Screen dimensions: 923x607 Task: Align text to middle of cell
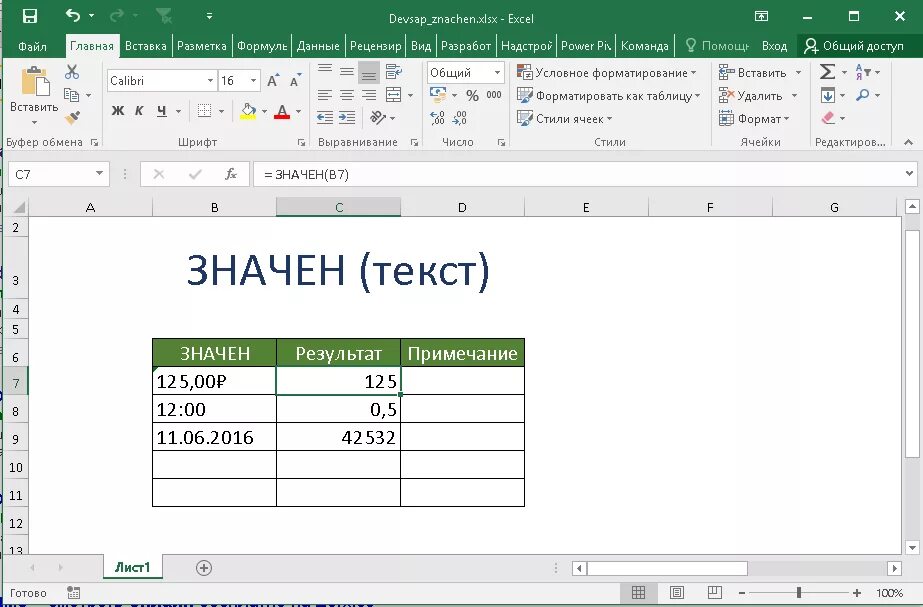click(x=347, y=72)
